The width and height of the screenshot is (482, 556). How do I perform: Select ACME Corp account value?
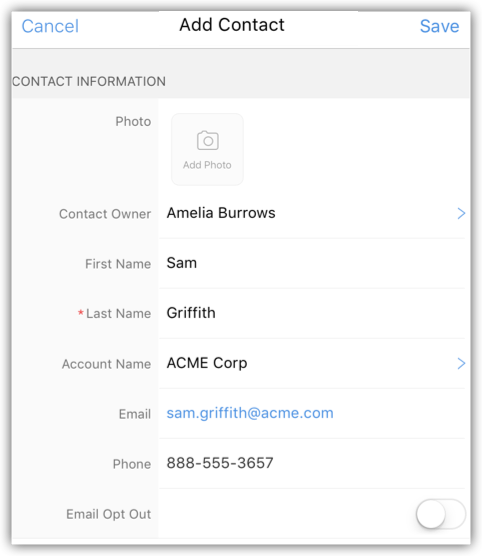[x=207, y=363]
